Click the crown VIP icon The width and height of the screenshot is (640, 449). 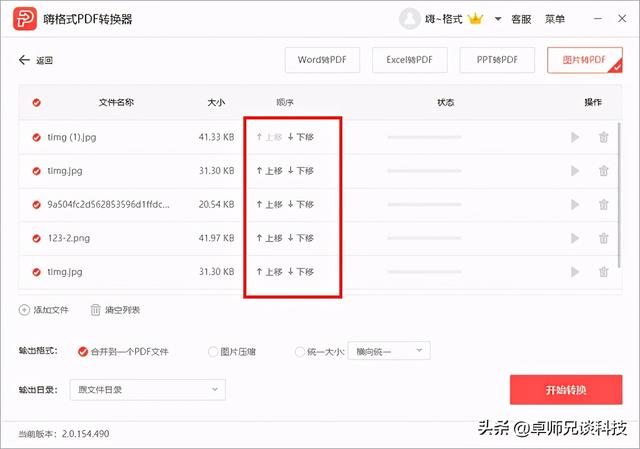pos(475,19)
